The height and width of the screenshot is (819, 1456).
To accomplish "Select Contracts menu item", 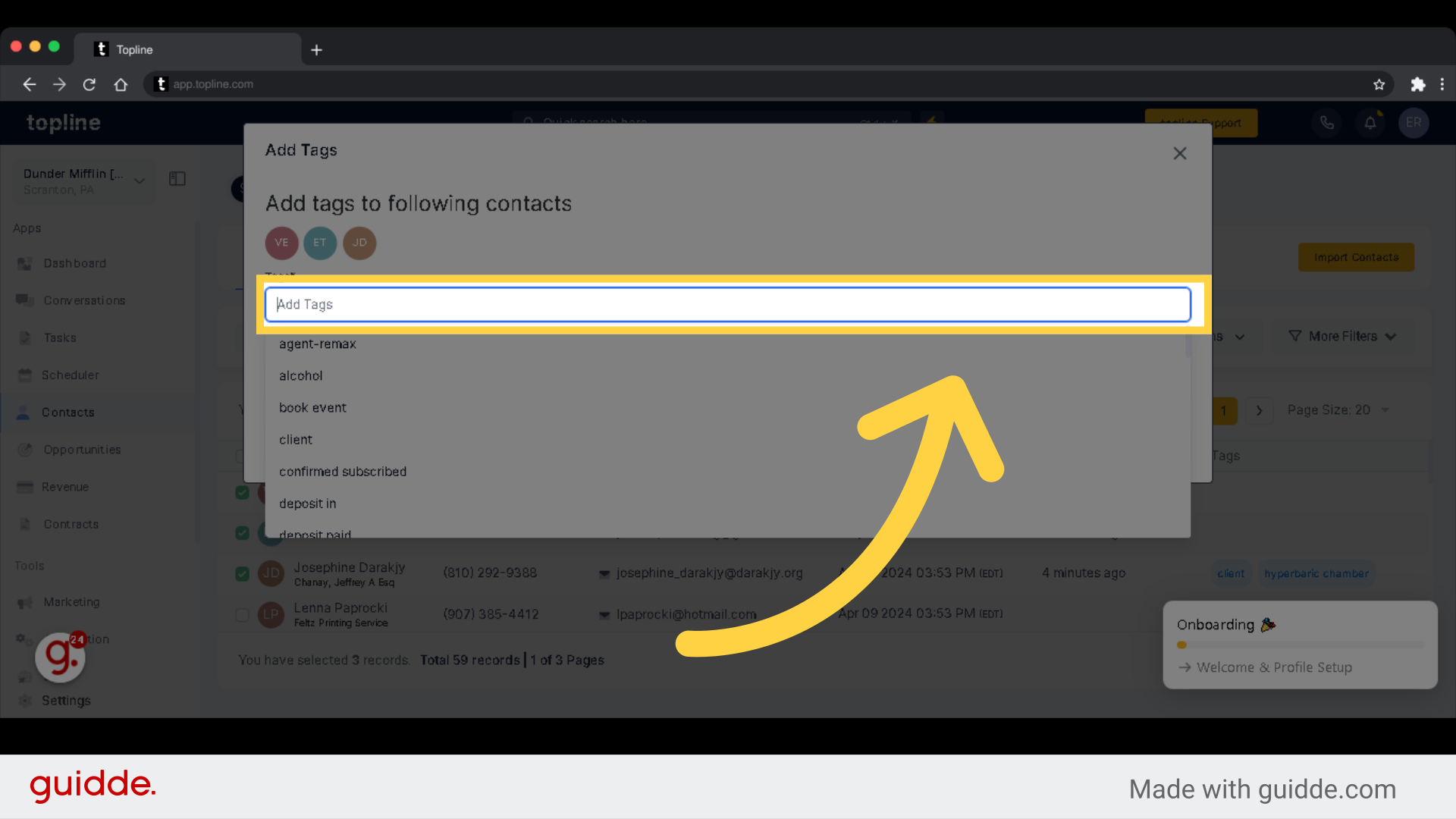I will click(70, 523).
